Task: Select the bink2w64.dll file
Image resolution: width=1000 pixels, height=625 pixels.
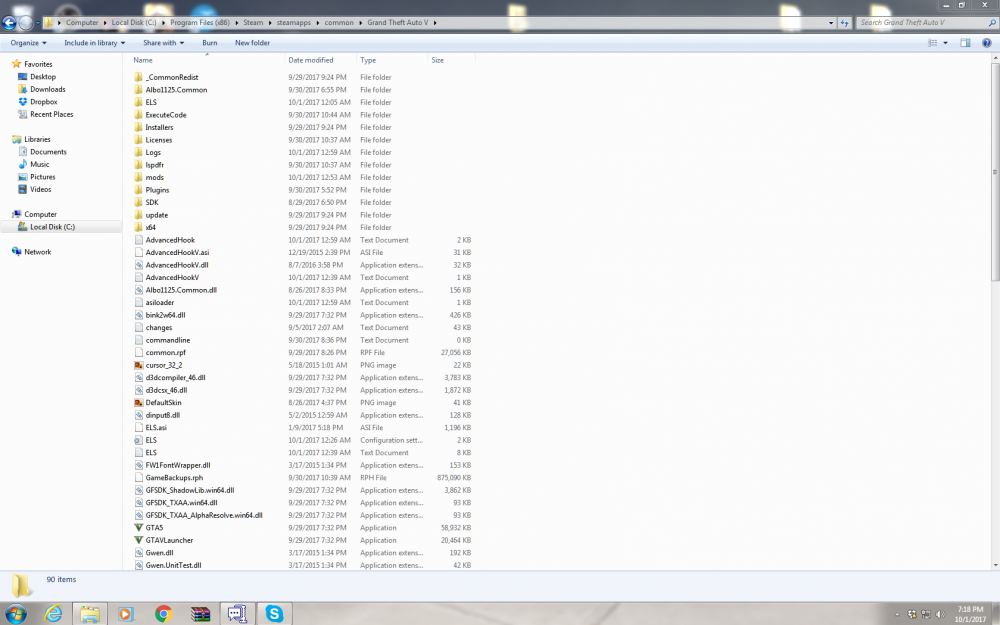Action: 165,315
